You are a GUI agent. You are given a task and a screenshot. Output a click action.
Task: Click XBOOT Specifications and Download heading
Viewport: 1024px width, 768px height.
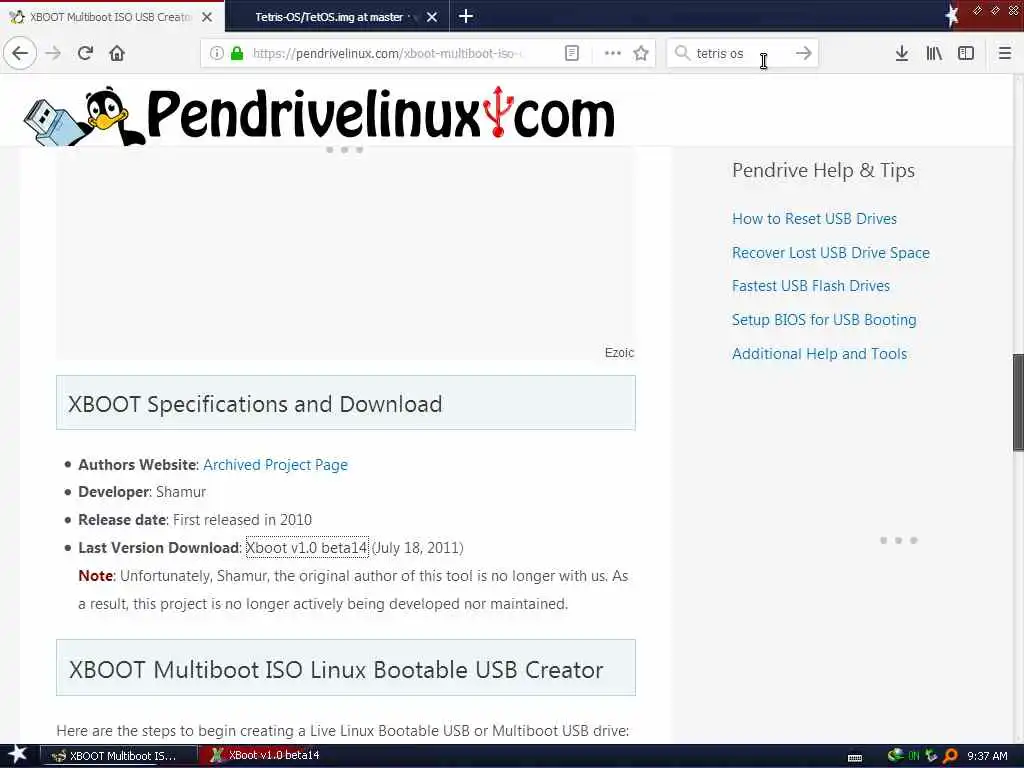pyautogui.click(x=255, y=404)
